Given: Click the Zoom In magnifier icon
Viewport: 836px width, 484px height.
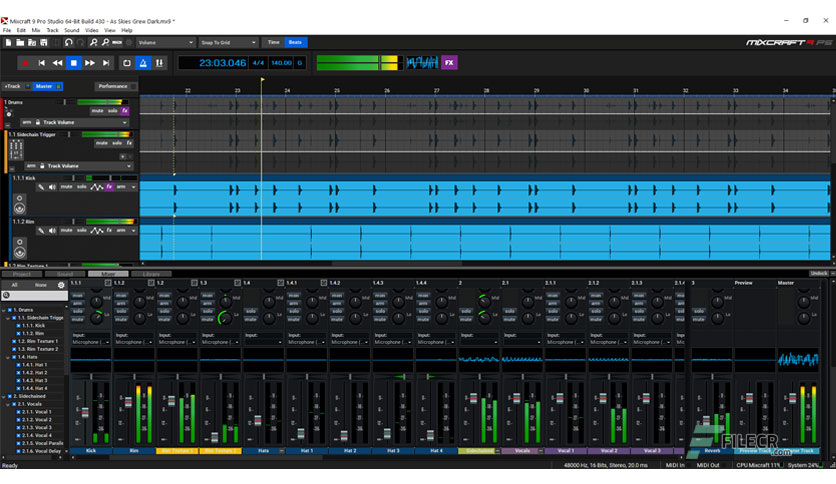Looking at the screenshot, I should 93,42.
